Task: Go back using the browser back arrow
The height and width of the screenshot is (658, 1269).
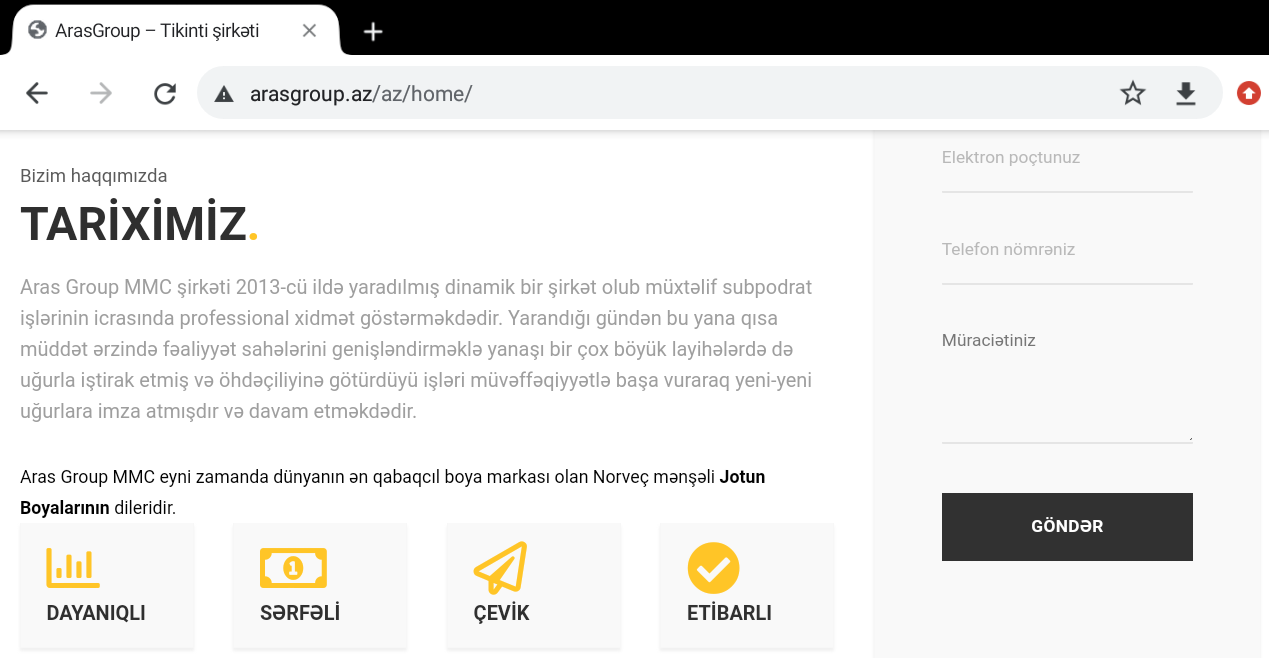Action: click(37, 94)
